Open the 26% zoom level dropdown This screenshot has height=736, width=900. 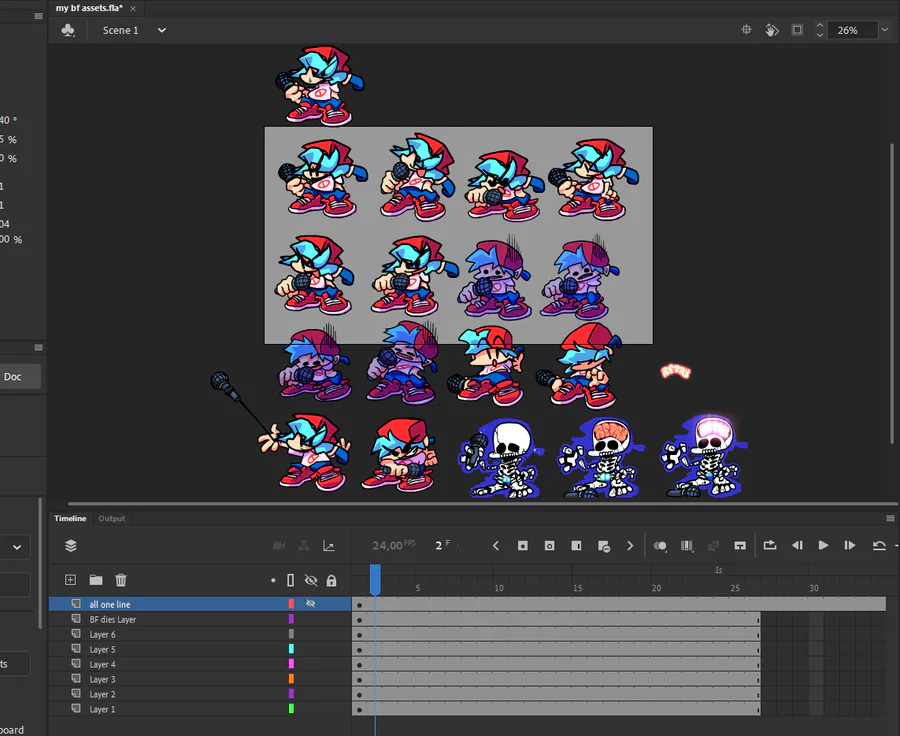click(885, 30)
